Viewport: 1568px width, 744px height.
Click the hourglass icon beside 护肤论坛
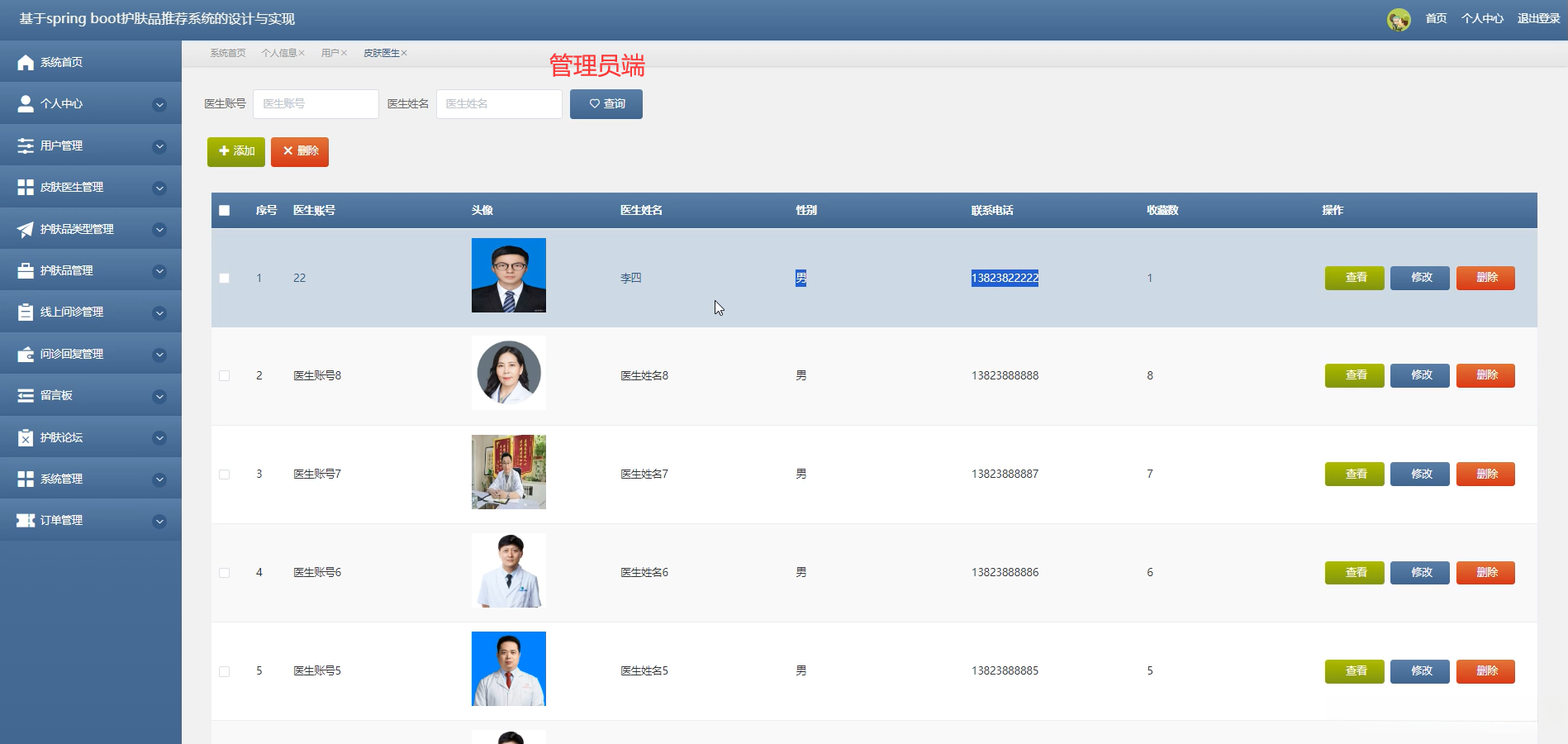pyautogui.click(x=26, y=437)
